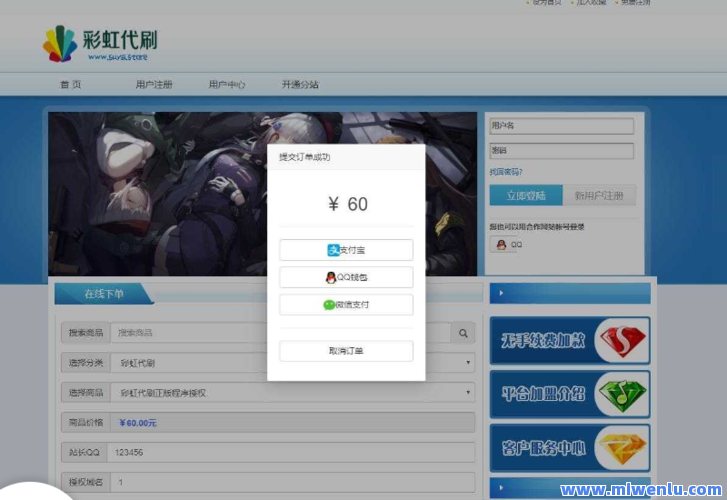
Task: Click the ¥60.00元 price text
Action: point(138,423)
